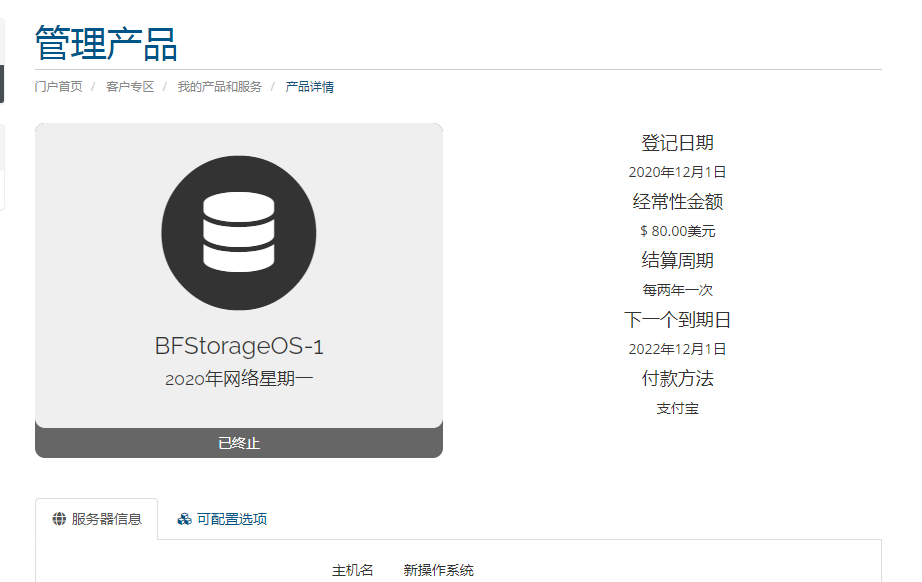This screenshot has height=582, width=922.
Task: Switch to the 可配置选项 tab
Action: pyautogui.click(x=222, y=519)
